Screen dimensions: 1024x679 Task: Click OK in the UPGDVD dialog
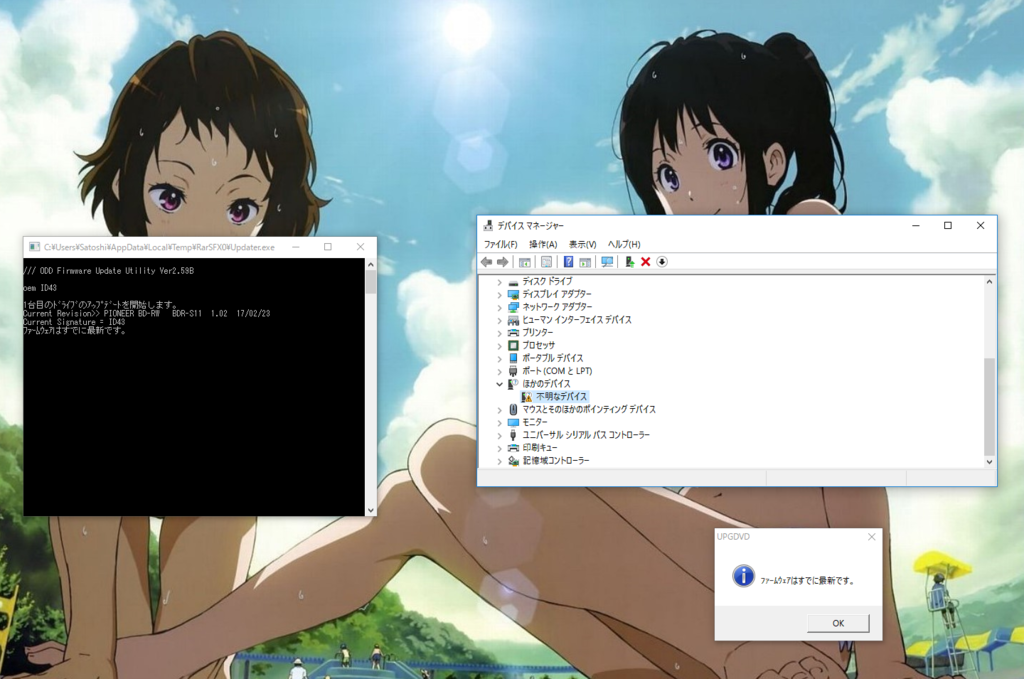838,624
